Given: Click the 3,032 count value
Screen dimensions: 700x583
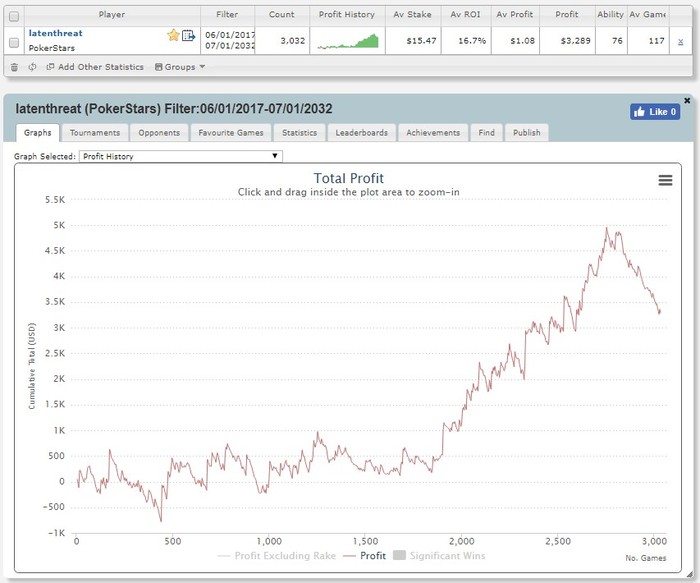Looking at the screenshot, I should click(x=292, y=41).
